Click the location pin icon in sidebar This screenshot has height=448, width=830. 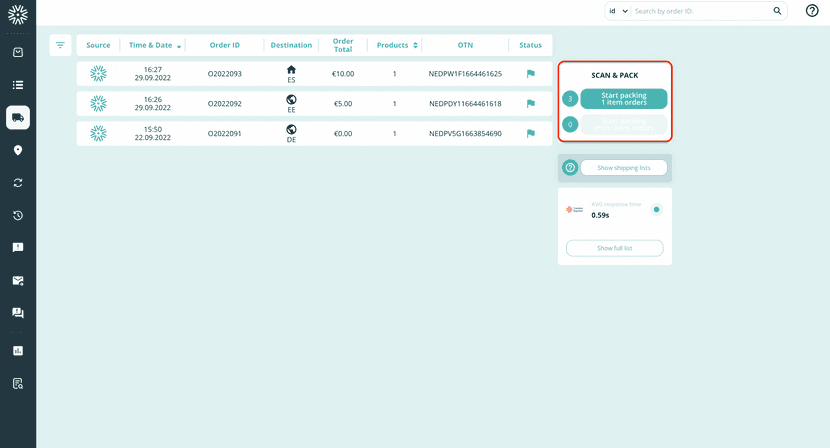pyautogui.click(x=18, y=150)
